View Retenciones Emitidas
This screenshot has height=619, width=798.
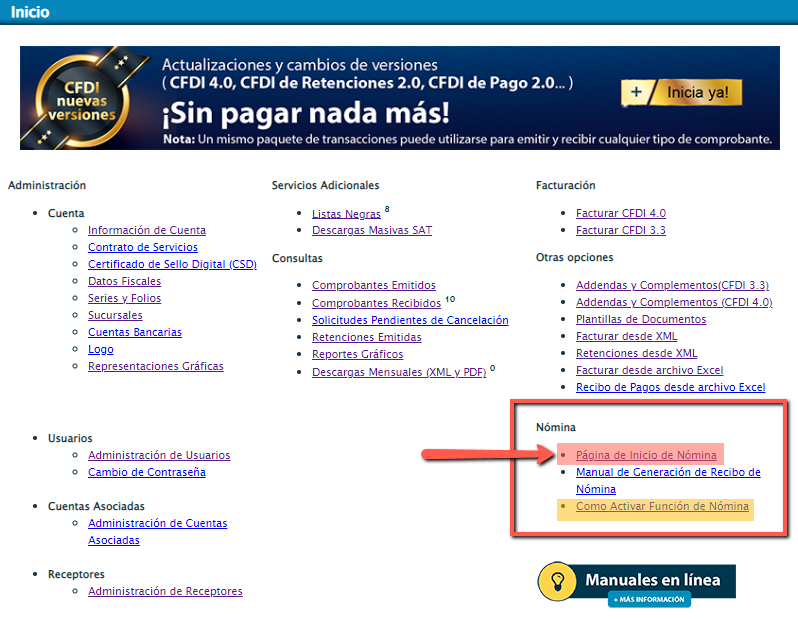tap(366, 337)
